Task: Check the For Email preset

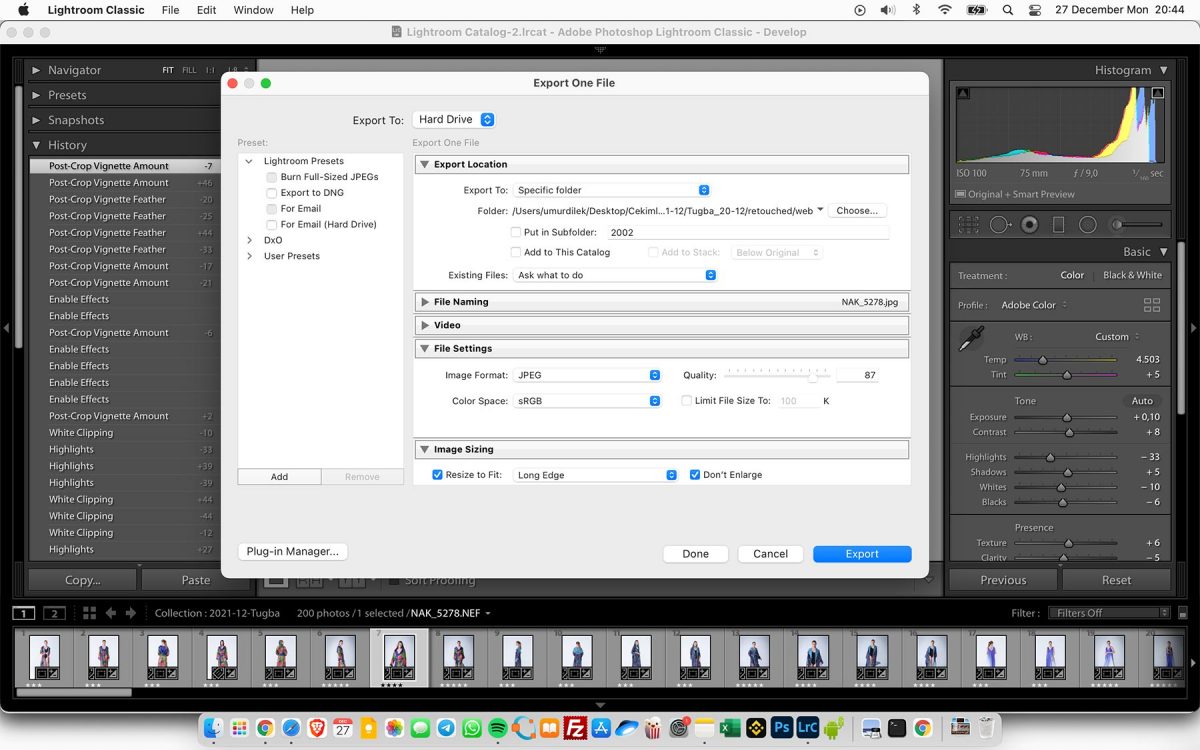Action: point(272,209)
